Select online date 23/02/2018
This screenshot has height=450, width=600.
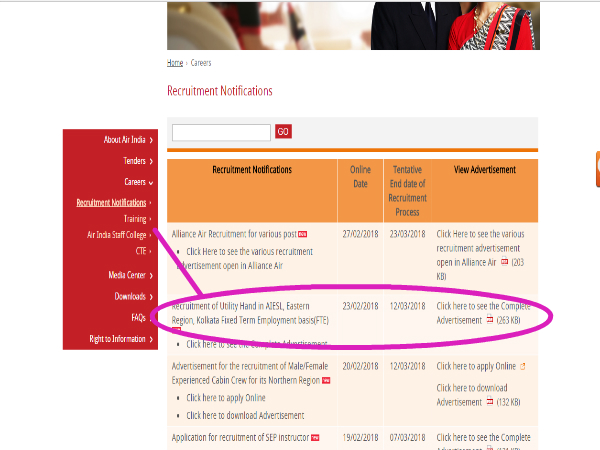(x=360, y=306)
